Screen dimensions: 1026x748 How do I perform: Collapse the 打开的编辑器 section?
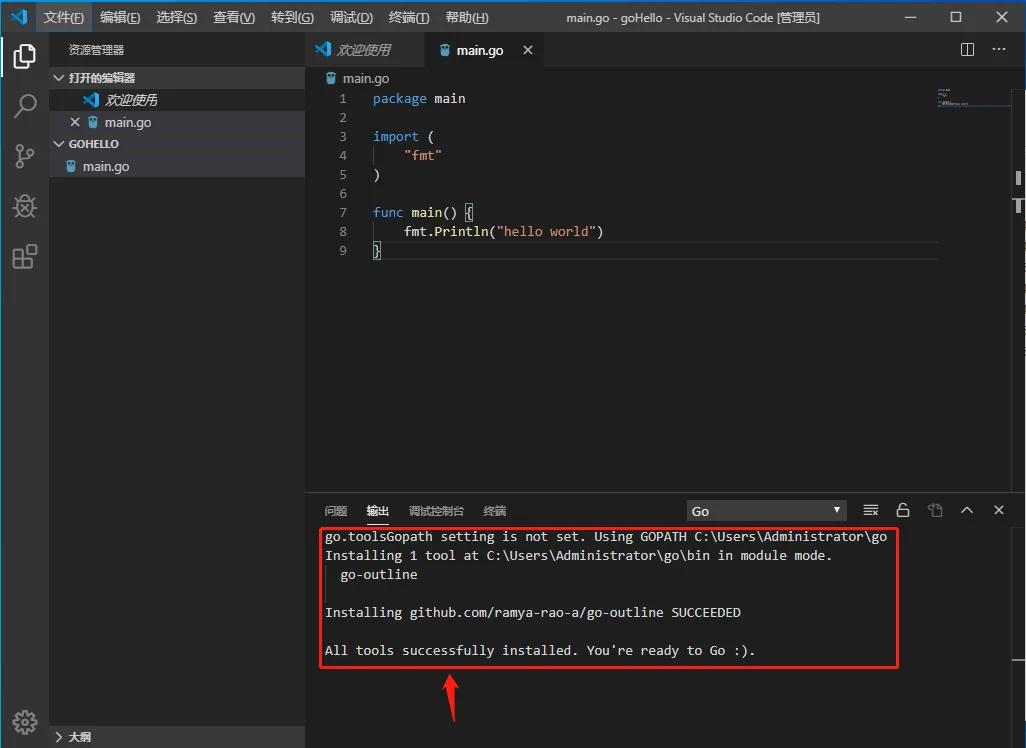[x=177, y=78]
